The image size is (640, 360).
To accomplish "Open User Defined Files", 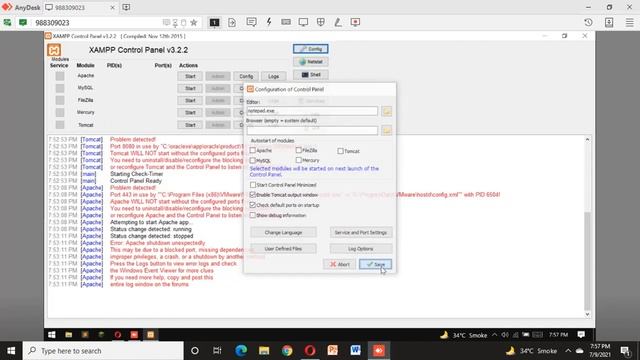I will click(283, 249).
